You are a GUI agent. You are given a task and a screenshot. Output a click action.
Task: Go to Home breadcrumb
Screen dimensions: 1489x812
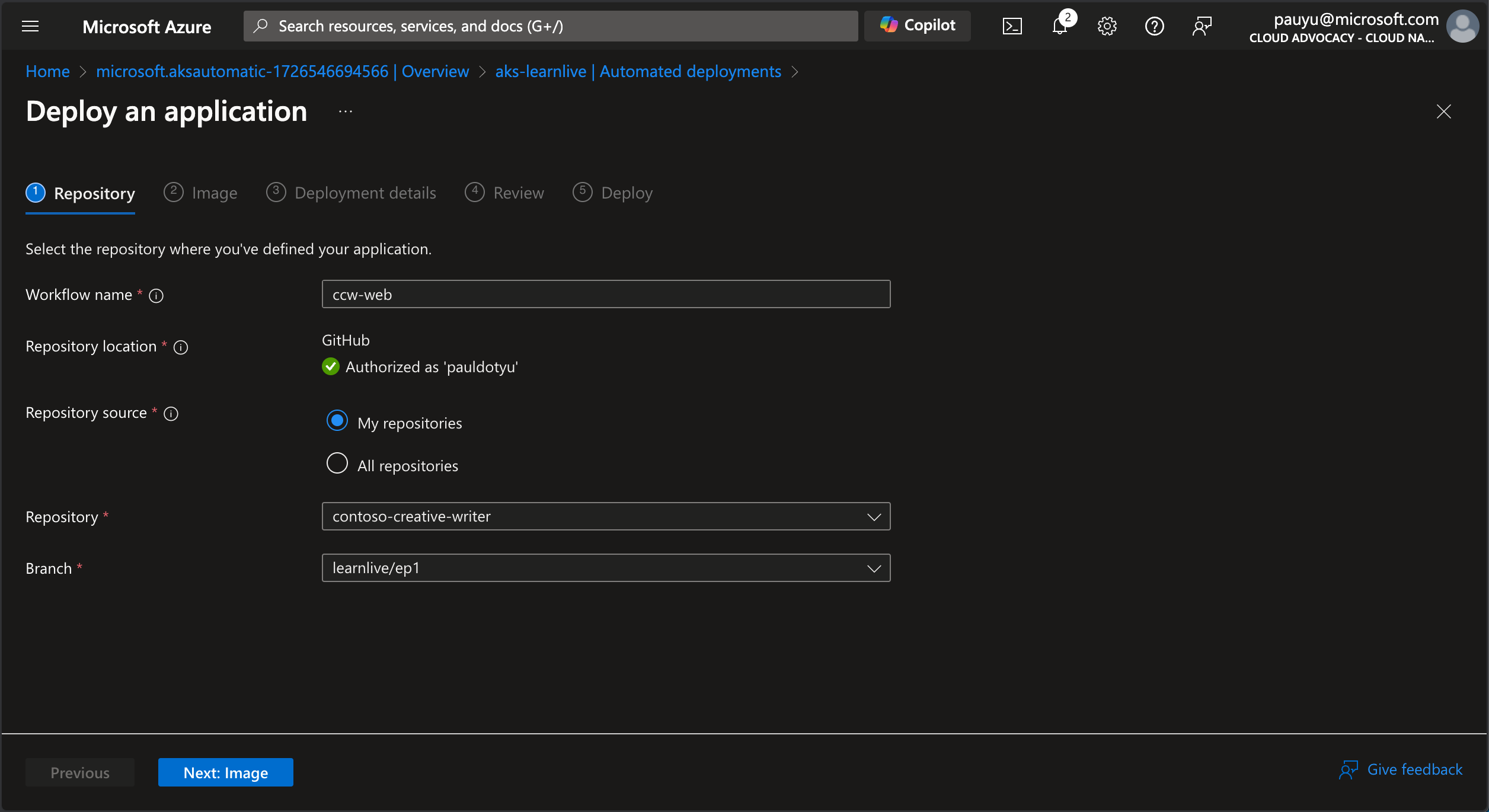tap(47, 71)
